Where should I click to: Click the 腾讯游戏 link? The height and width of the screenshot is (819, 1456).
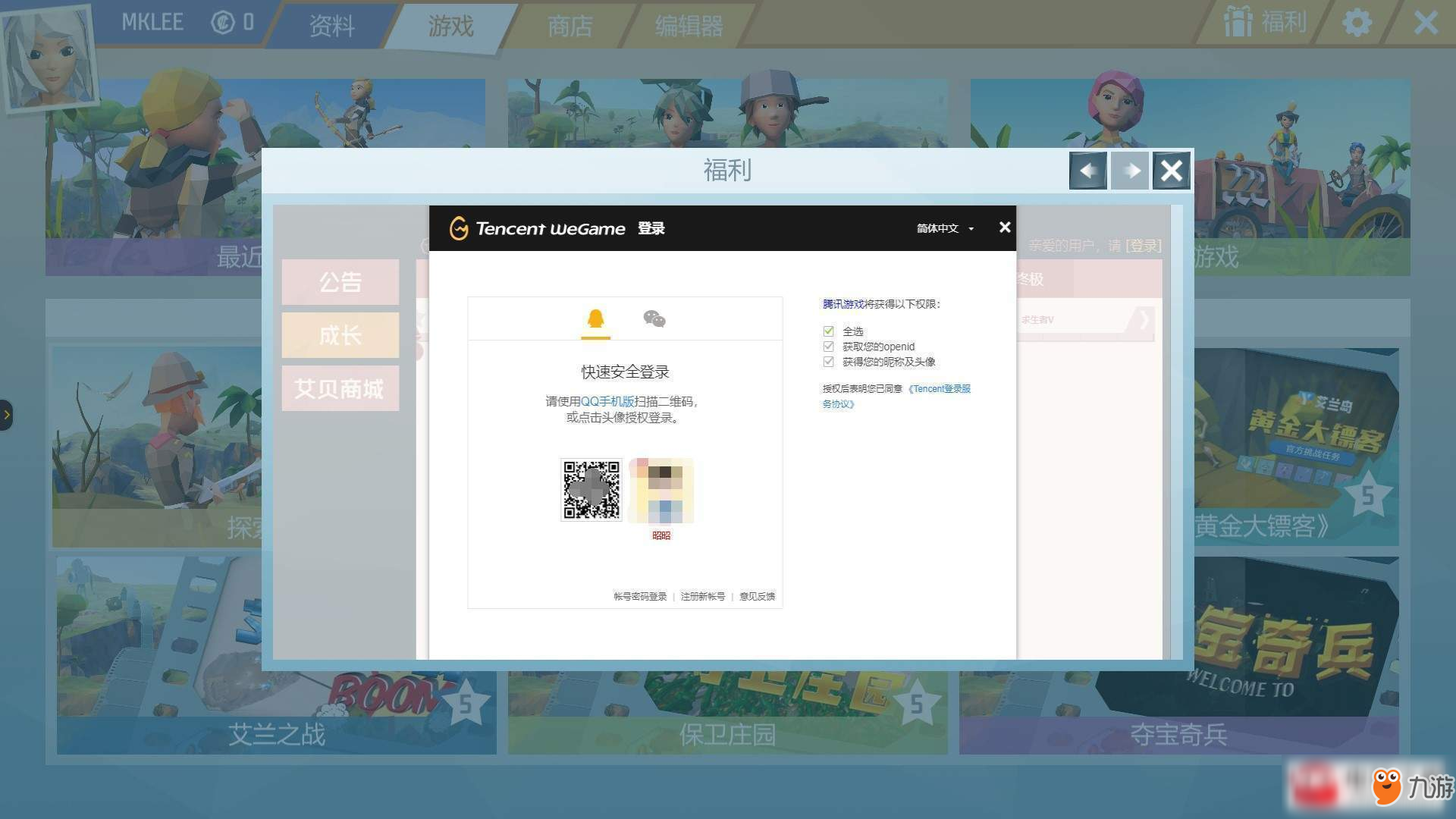[x=843, y=304]
